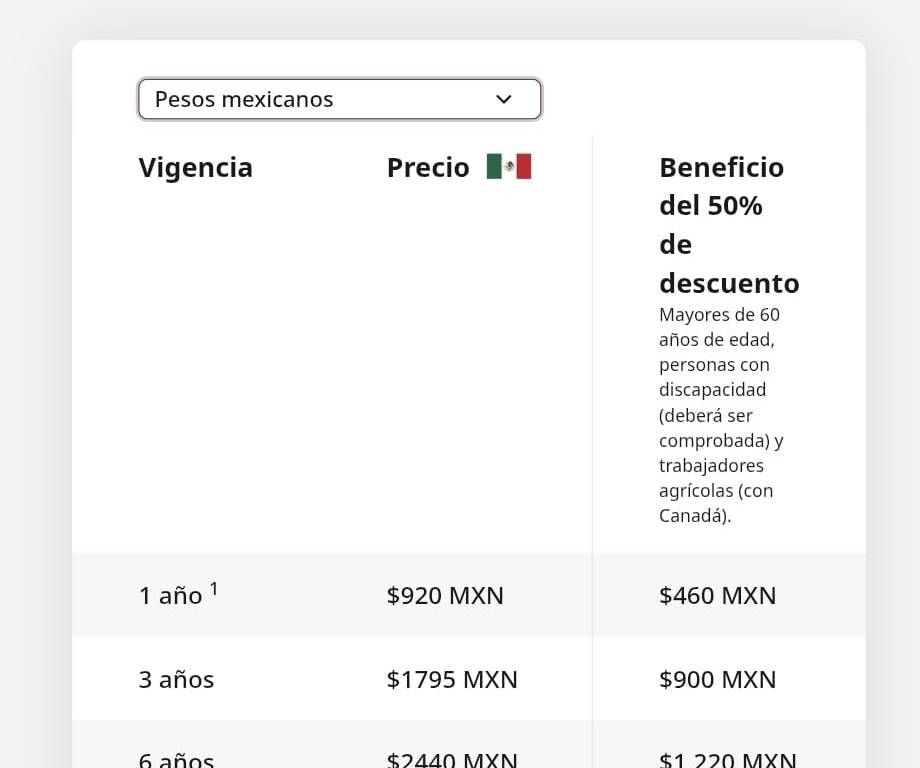Click the word "discapacidad" in the description
This screenshot has width=920, height=768.
(x=712, y=390)
